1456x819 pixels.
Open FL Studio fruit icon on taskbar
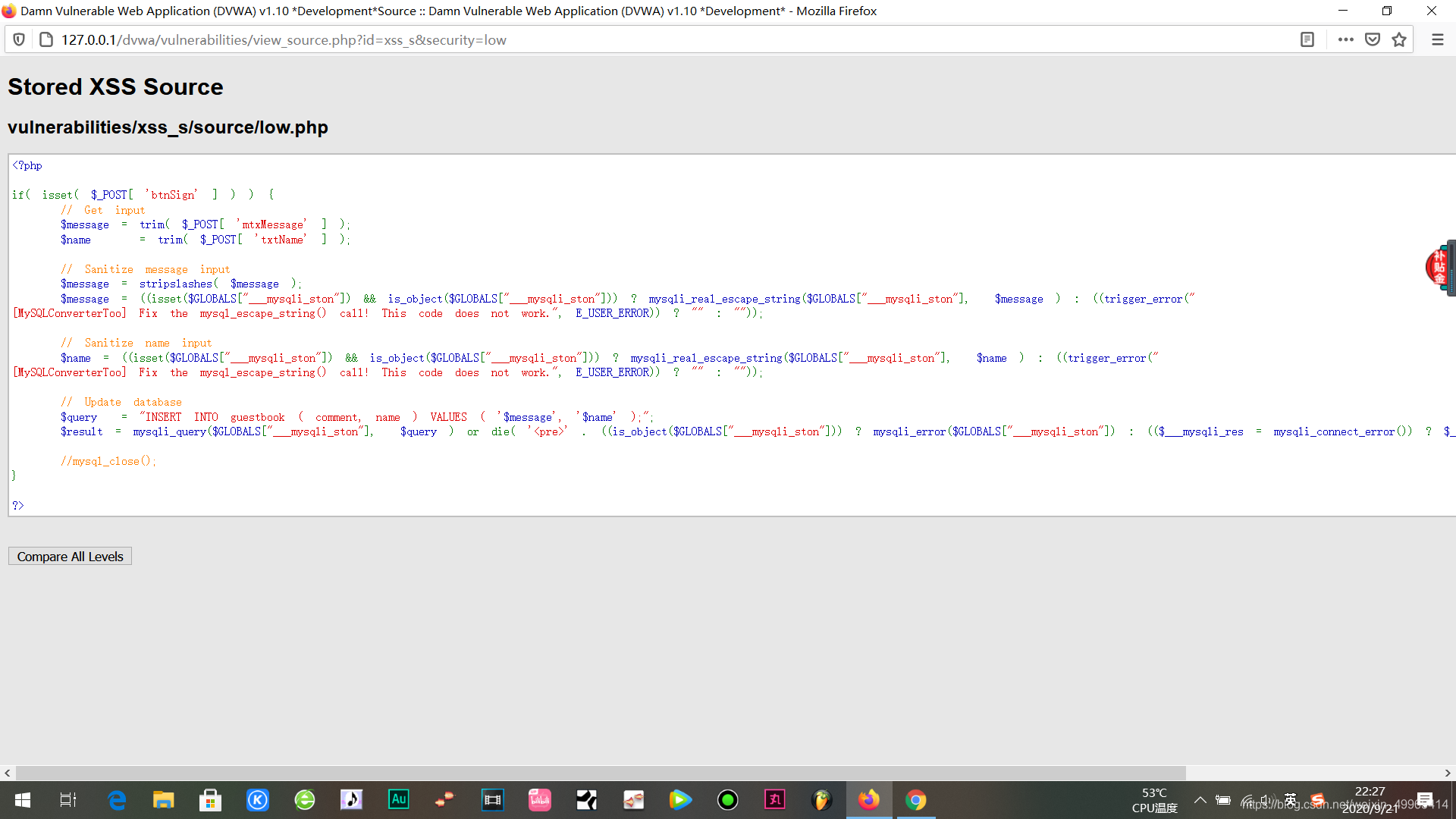pyautogui.click(x=821, y=800)
